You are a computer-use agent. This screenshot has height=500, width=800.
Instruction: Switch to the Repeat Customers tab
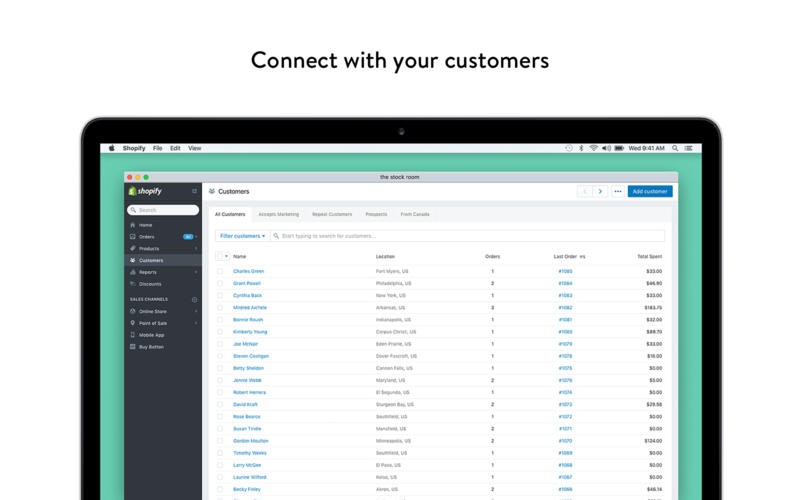332,214
